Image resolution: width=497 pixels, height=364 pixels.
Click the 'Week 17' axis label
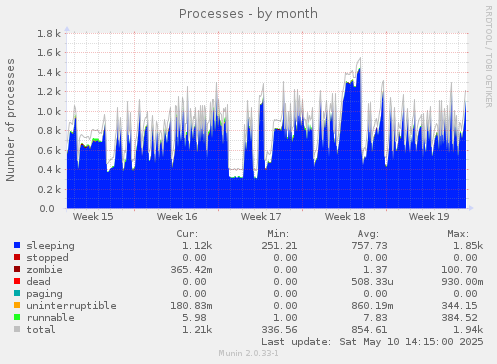pos(261,217)
